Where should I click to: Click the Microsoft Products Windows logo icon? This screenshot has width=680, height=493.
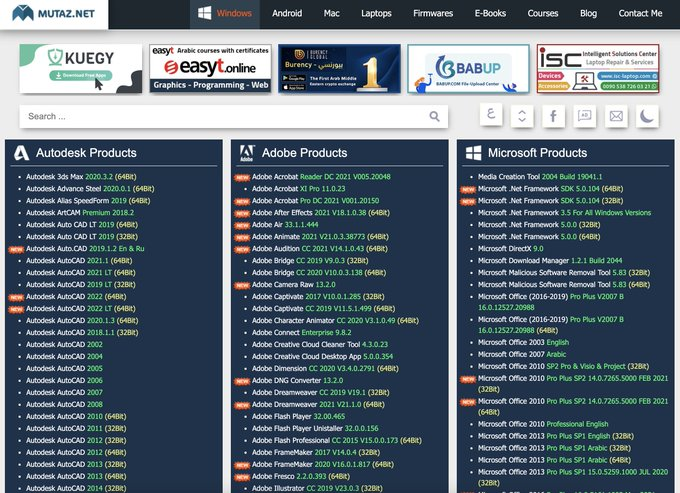(473, 153)
